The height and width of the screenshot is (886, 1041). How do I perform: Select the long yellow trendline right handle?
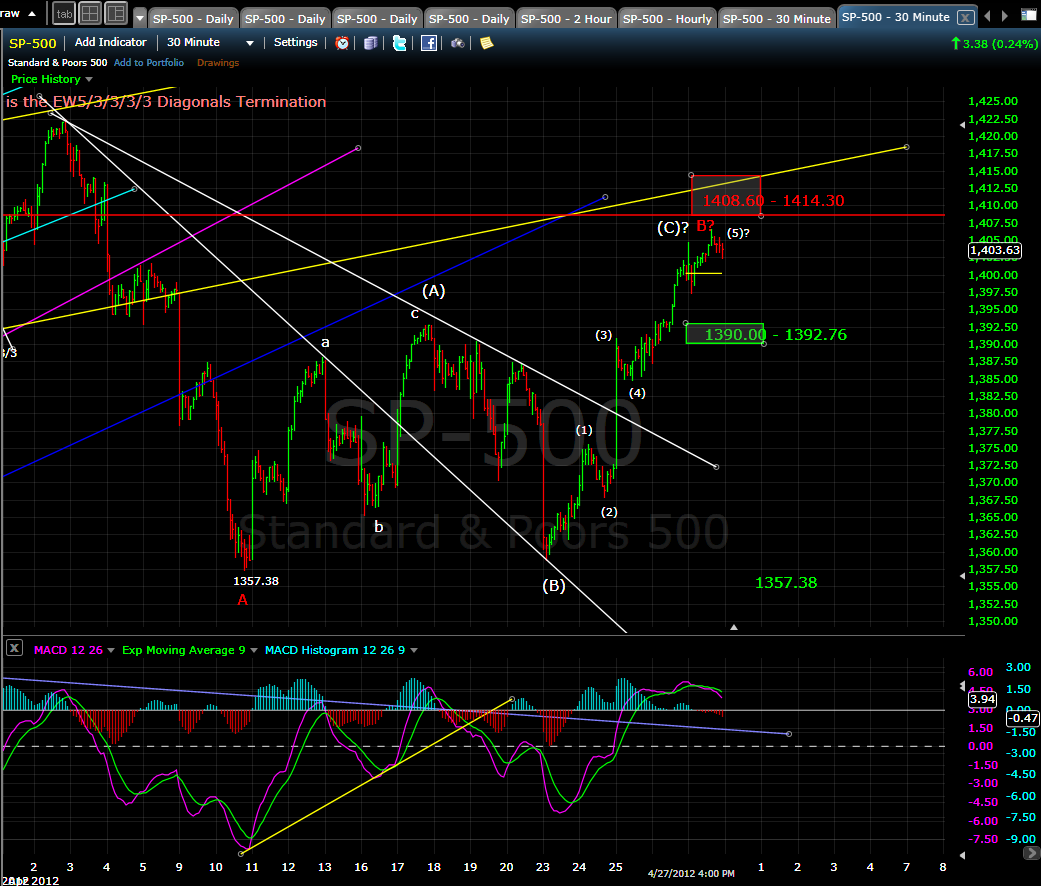pyautogui.click(x=906, y=147)
